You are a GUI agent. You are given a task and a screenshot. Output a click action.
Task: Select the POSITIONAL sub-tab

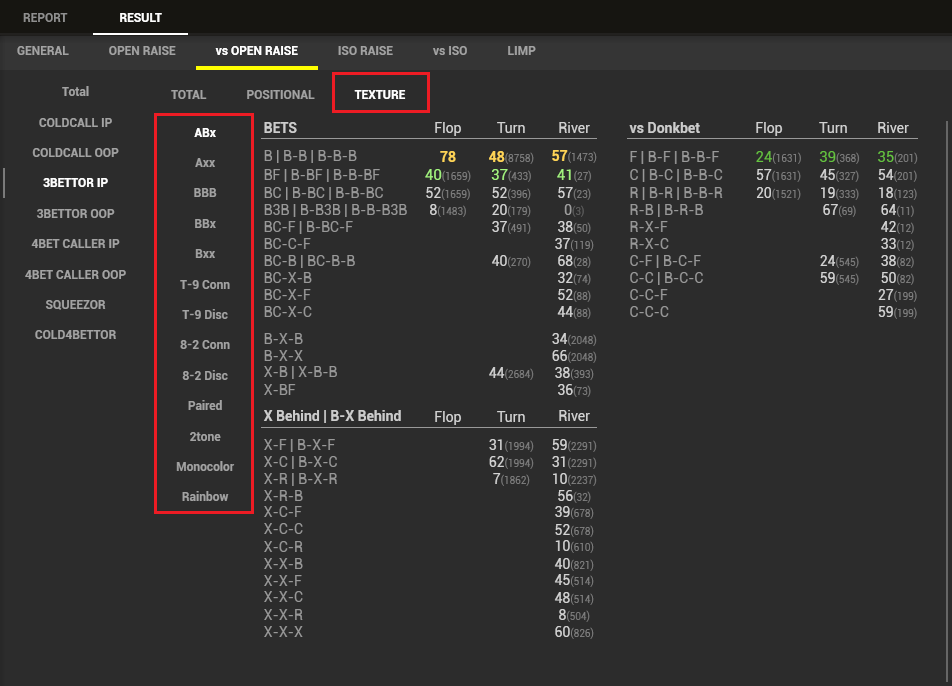(280, 95)
